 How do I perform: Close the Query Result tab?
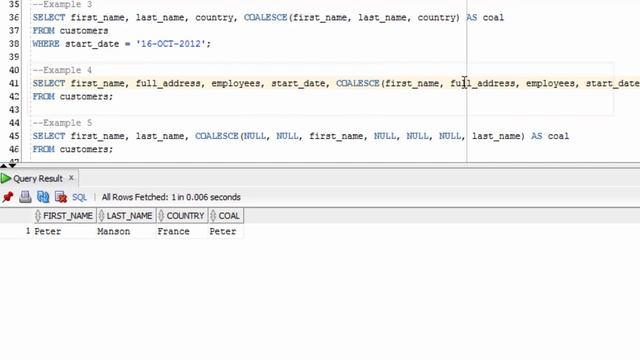(71, 178)
